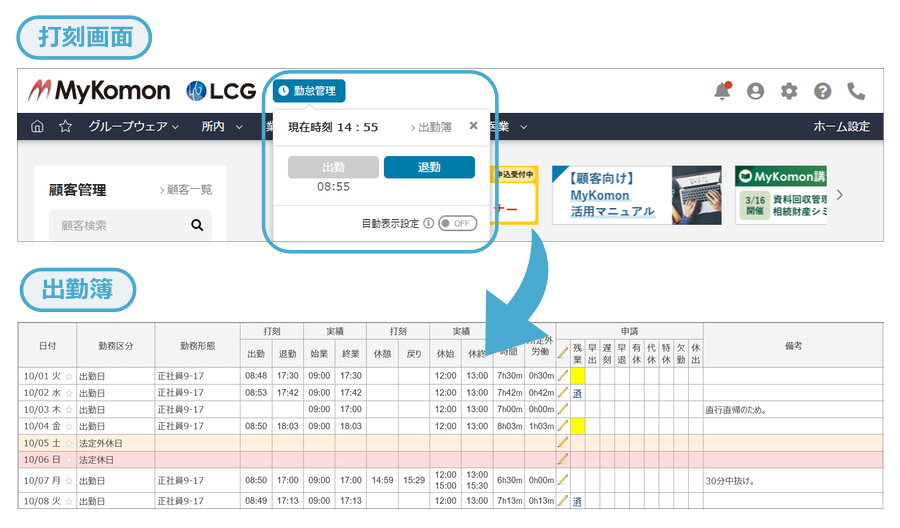Open settings via the gear icon
This screenshot has width=900, height=528.
[789, 91]
